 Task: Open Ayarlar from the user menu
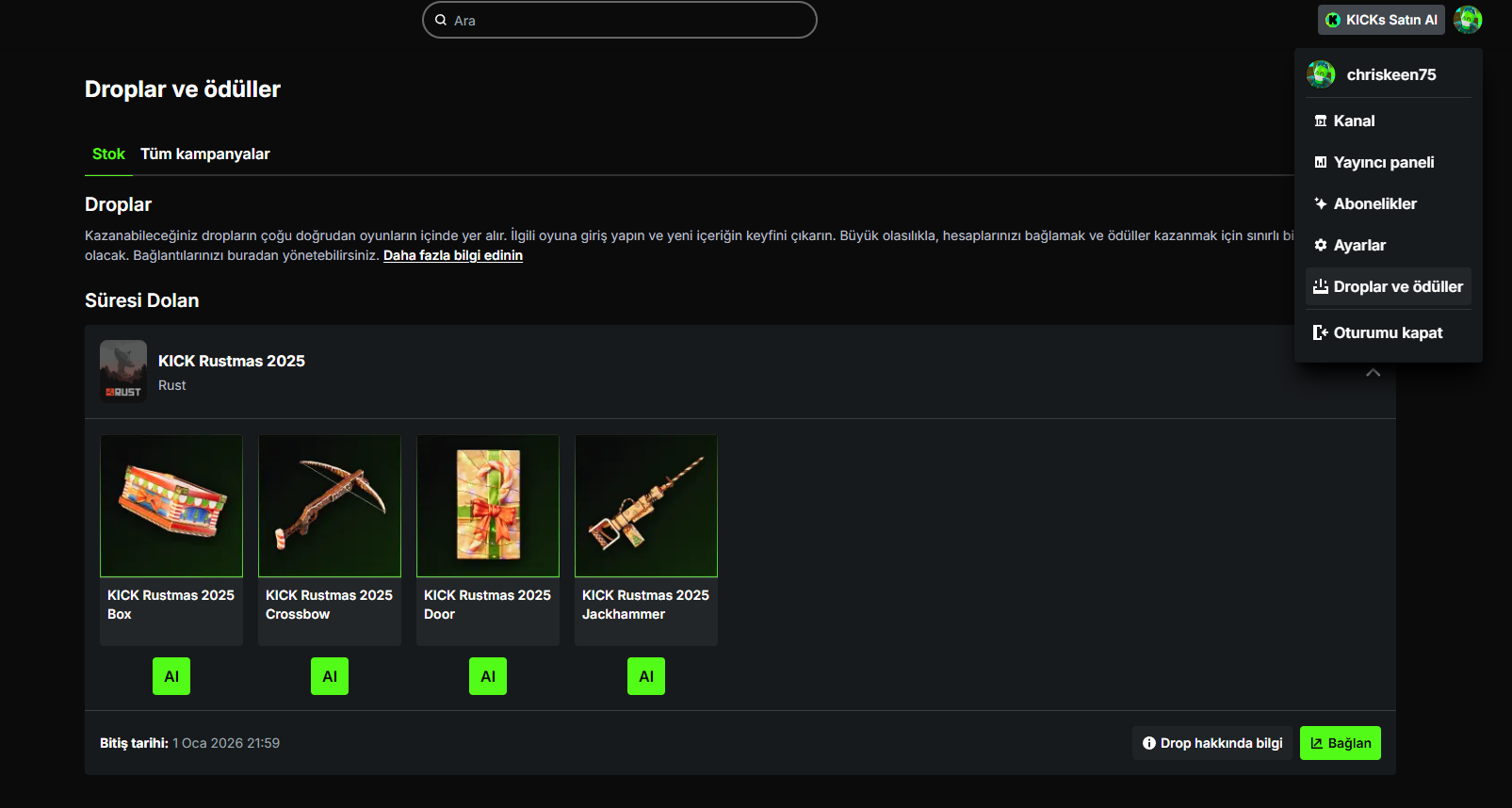(1389, 245)
